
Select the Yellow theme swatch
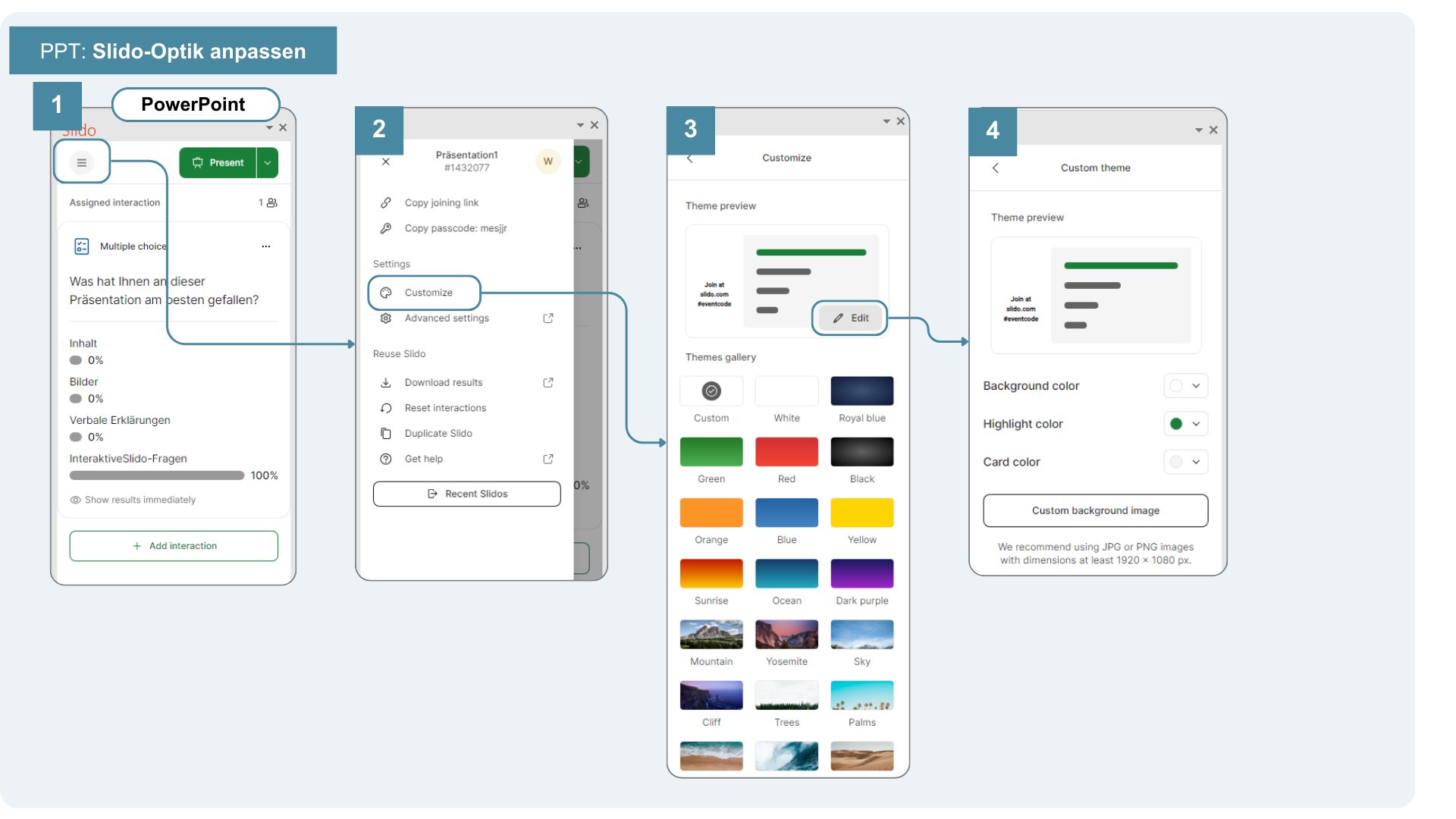(x=862, y=513)
